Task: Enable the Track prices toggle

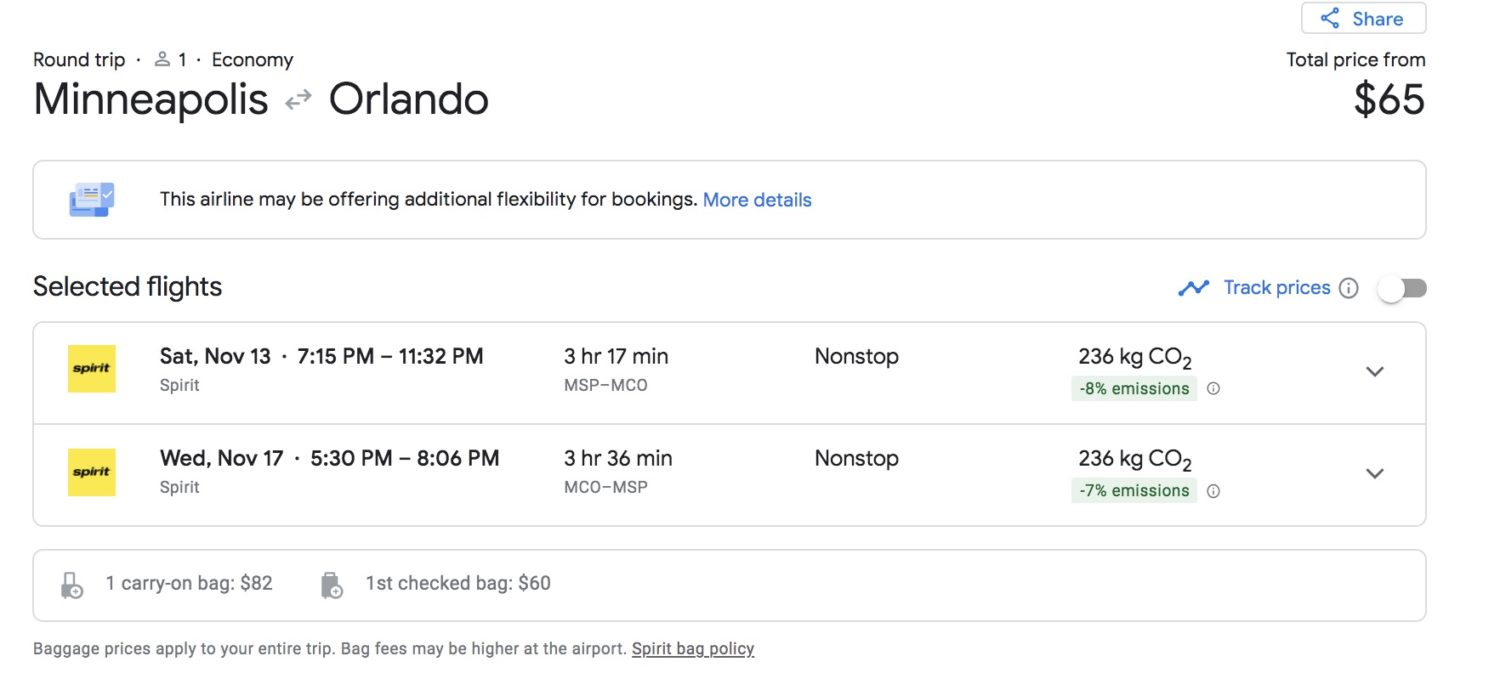Action: pyautogui.click(x=1402, y=287)
